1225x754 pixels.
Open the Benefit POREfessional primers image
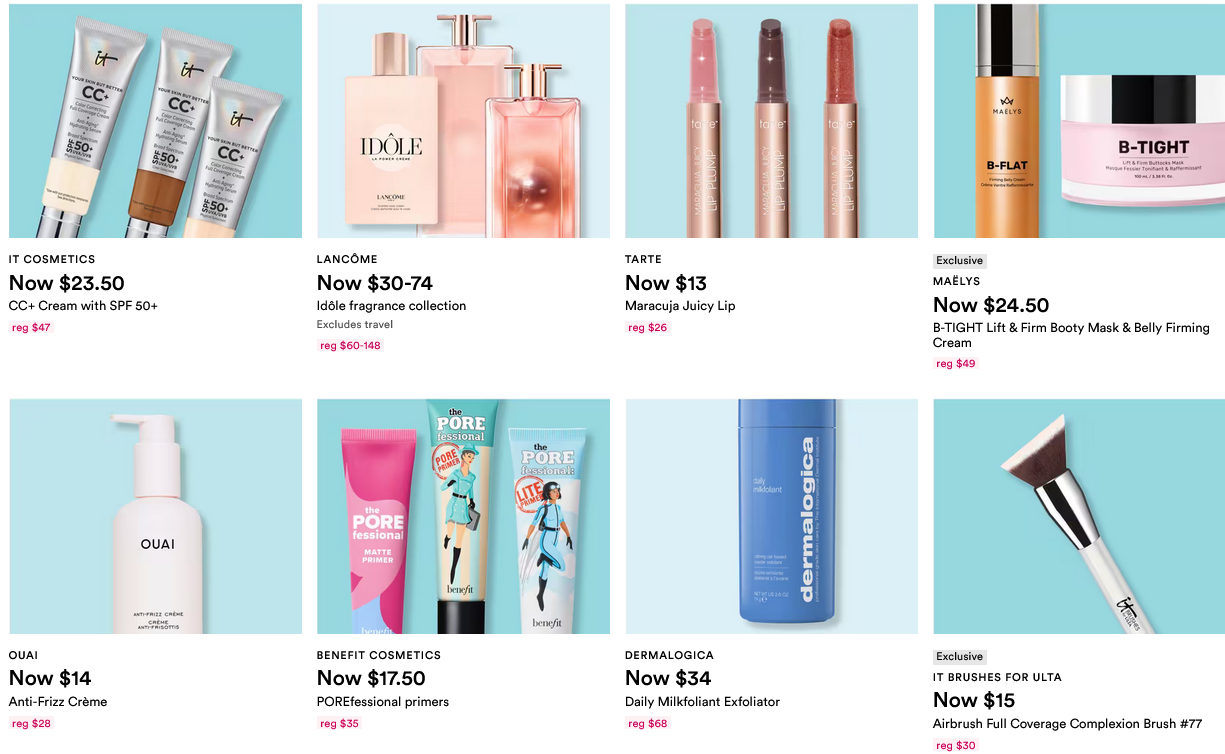[x=463, y=516]
